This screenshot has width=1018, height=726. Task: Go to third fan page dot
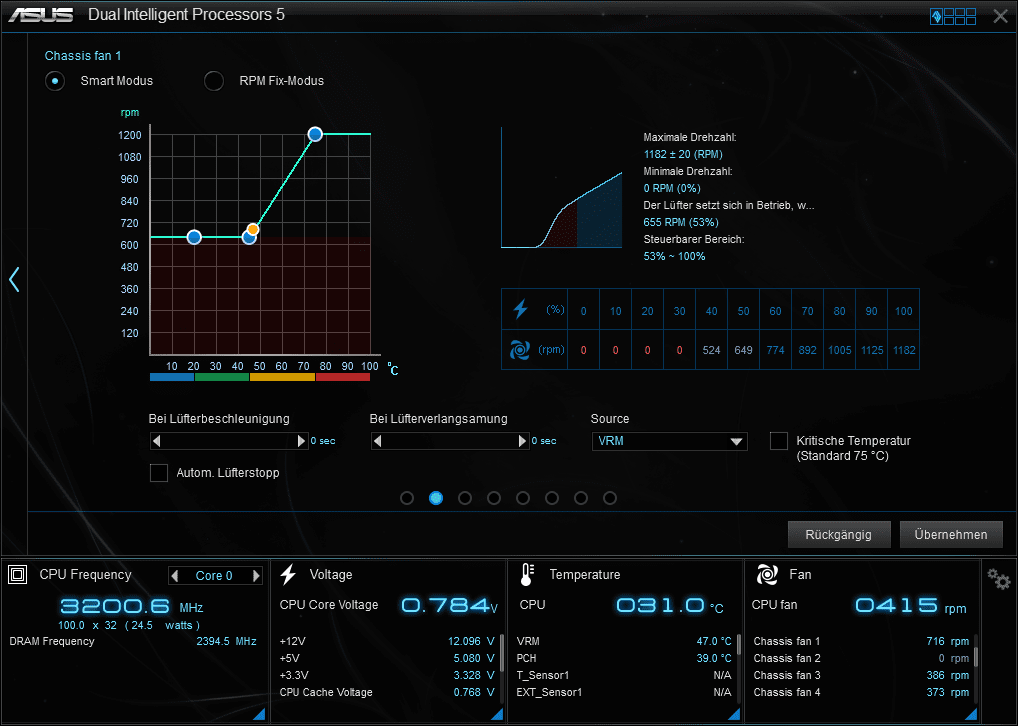pyautogui.click(x=465, y=498)
